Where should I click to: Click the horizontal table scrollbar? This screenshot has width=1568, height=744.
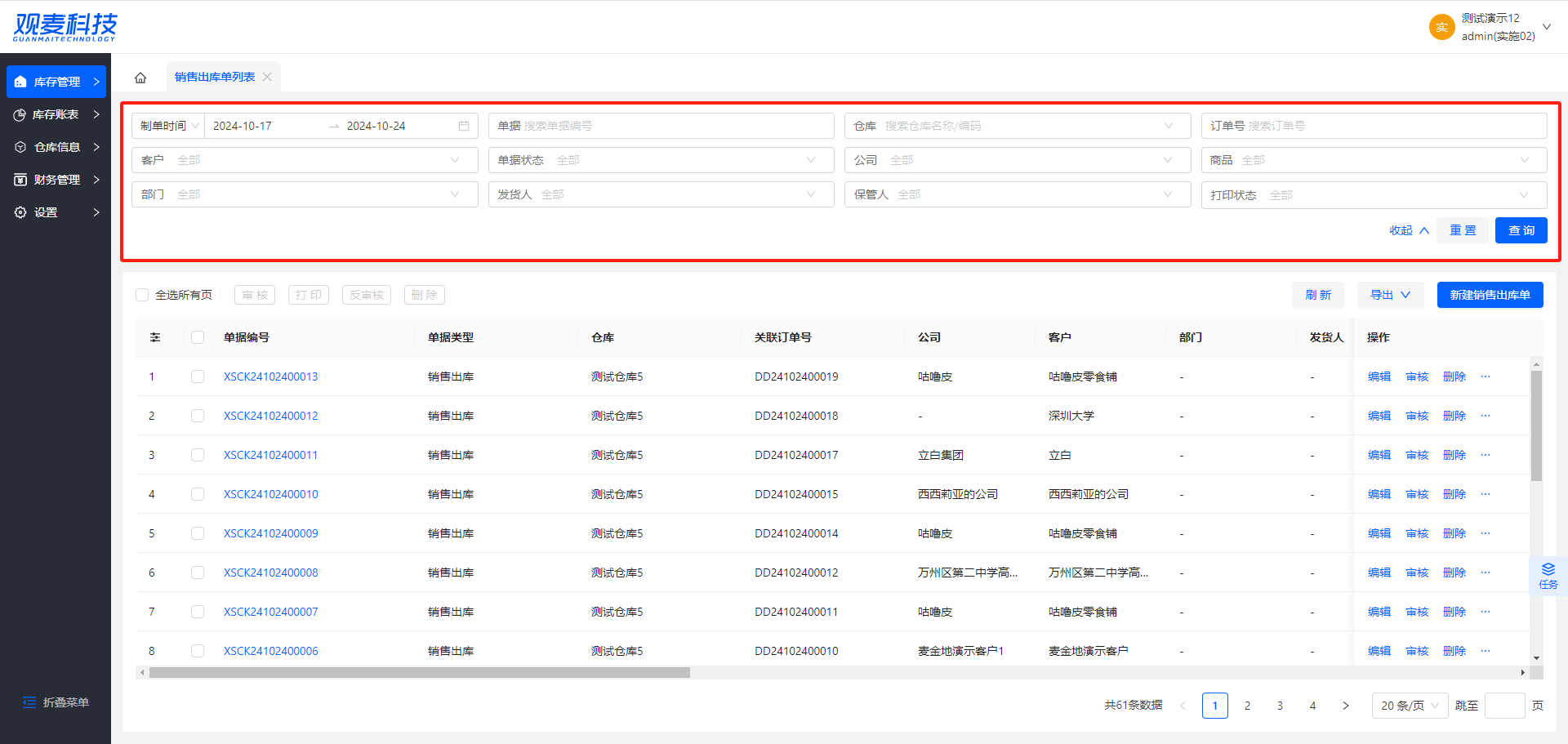tap(420, 673)
